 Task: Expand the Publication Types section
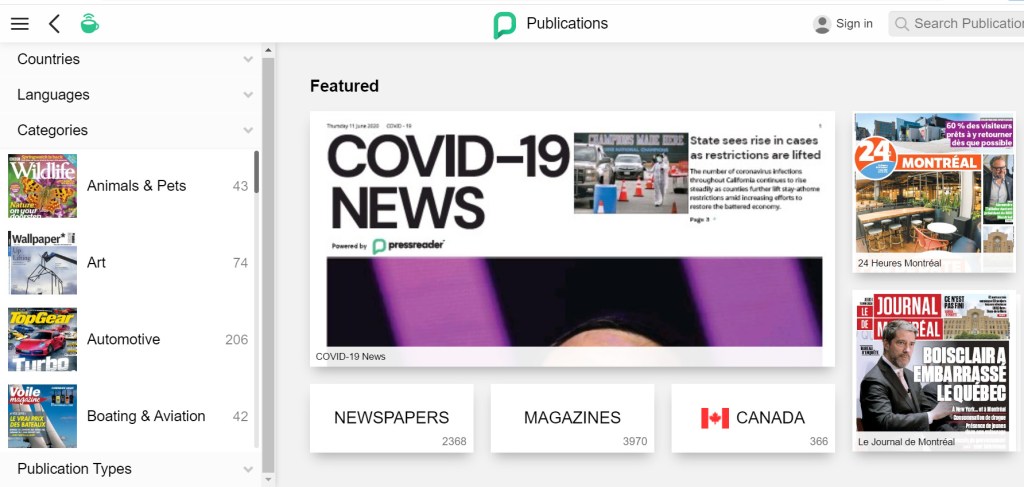(131, 469)
